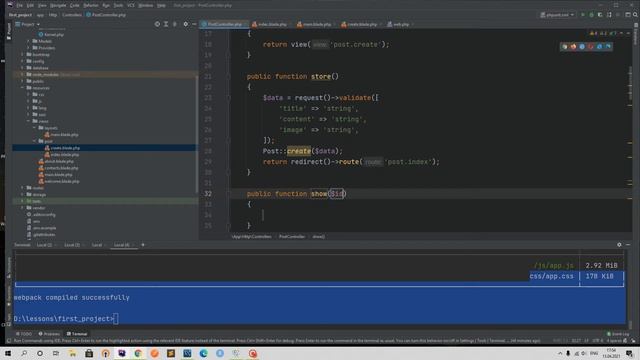Preview file in Internet Explorer icon

(599, 47)
